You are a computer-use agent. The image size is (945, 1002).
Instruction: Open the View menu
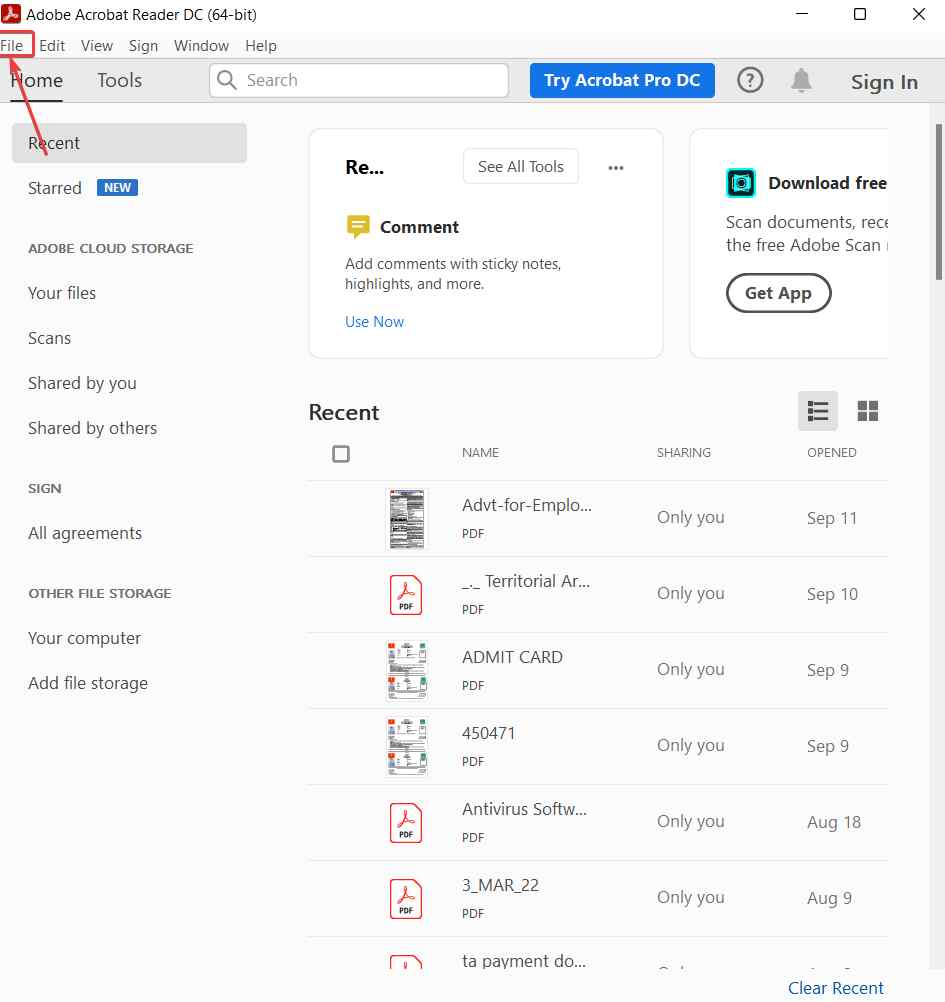pos(96,46)
